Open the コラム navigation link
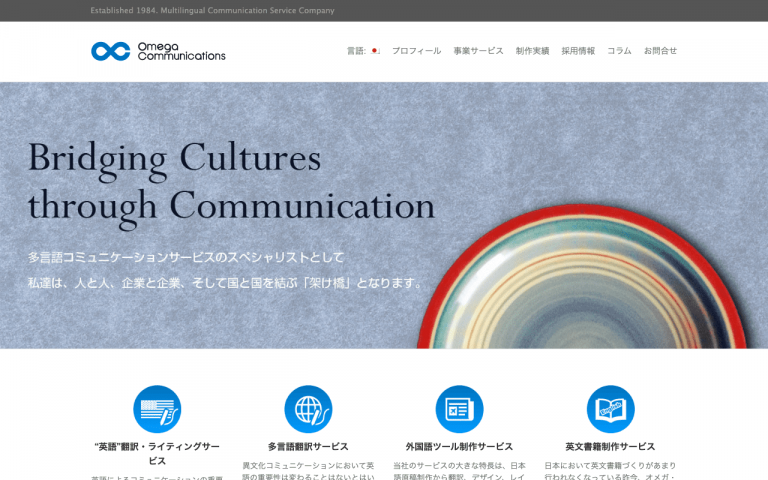This screenshot has height=480, width=768. (619, 51)
